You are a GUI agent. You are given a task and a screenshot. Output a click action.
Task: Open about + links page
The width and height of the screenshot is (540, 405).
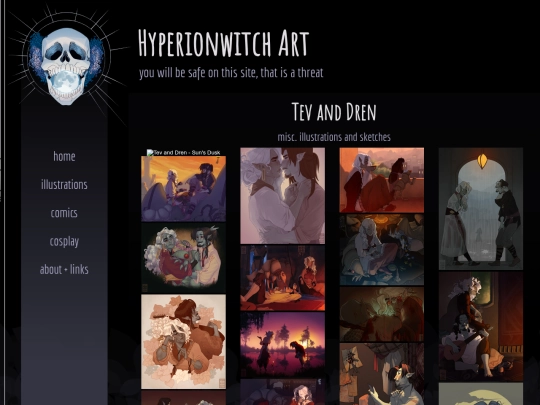tap(64, 269)
